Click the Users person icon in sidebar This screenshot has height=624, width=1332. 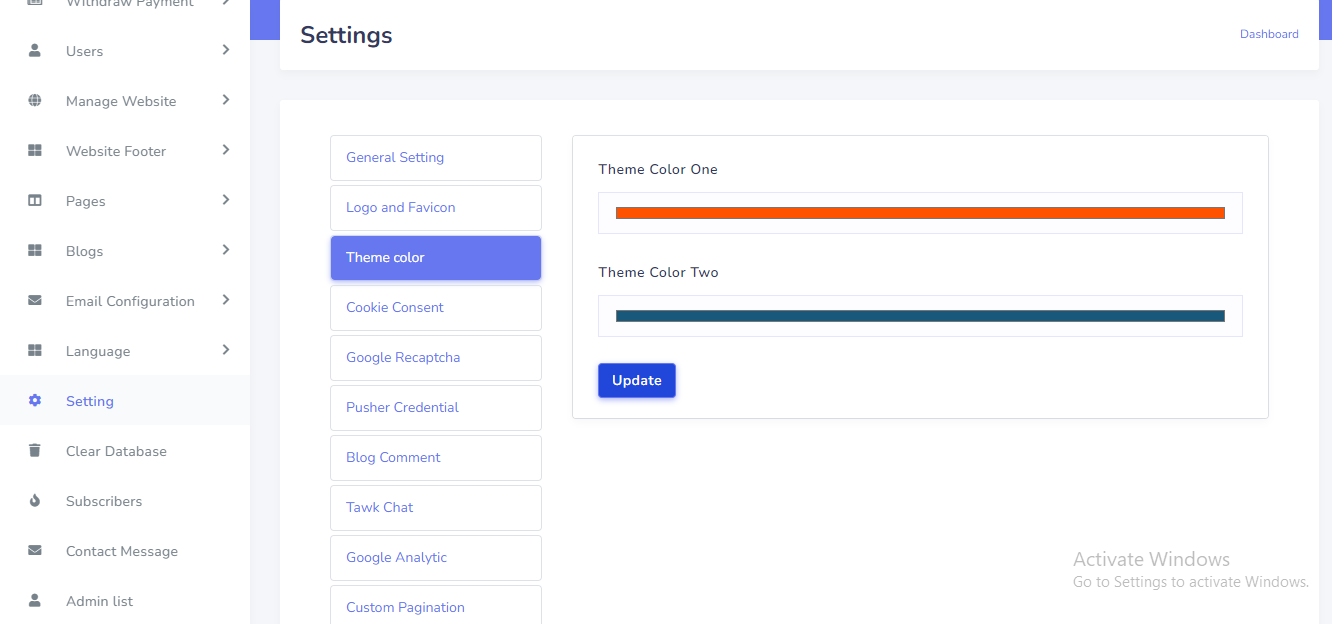click(x=35, y=51)
